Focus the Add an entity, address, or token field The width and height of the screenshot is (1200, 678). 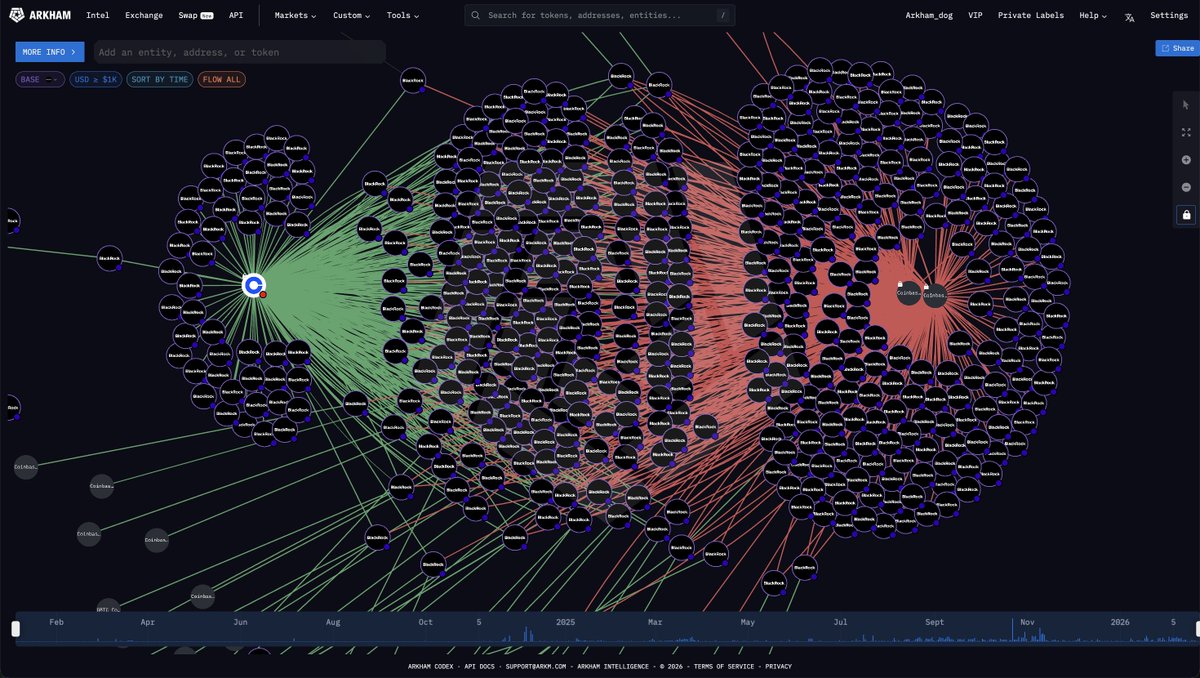tap(240, 52)
